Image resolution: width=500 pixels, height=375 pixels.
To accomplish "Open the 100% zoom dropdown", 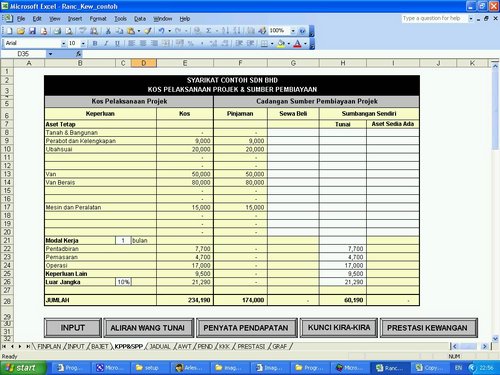I will (293, 31).
